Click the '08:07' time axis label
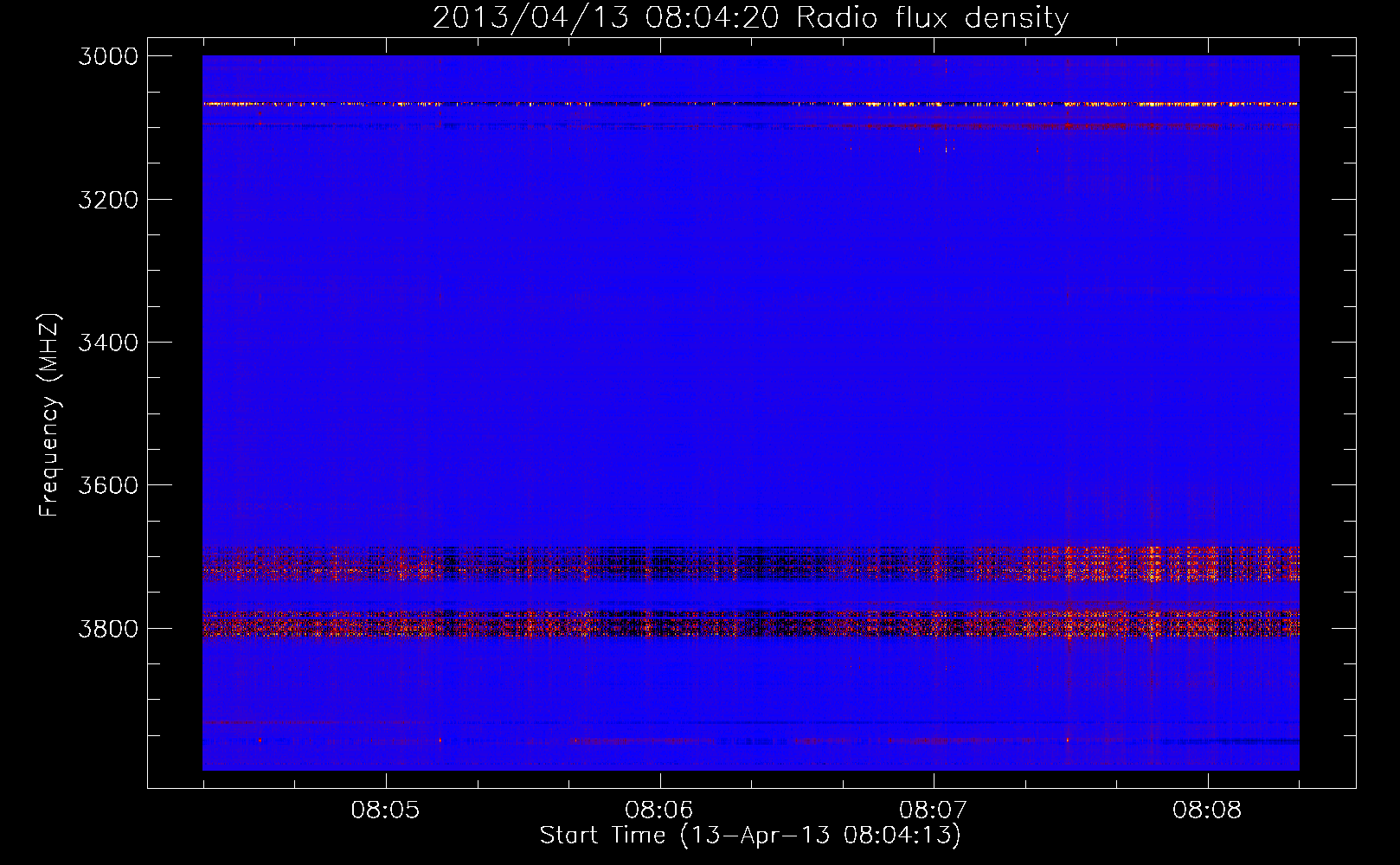1400x865 pixels. (933, 810)
